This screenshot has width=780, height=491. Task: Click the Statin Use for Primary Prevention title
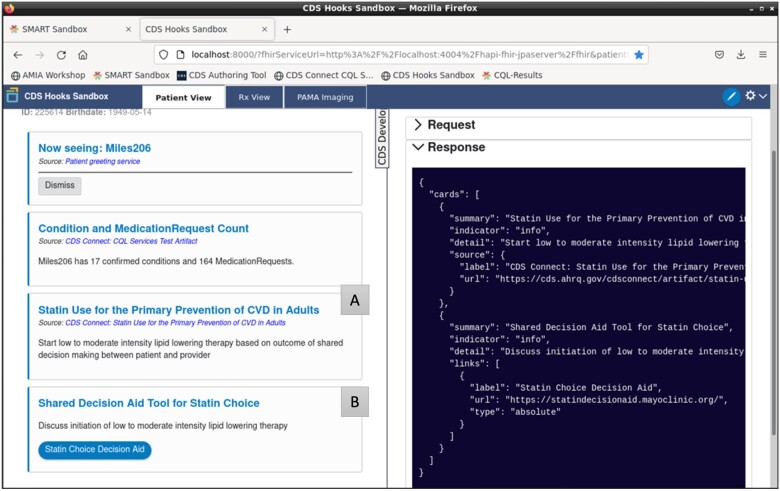tap(179, 310)
